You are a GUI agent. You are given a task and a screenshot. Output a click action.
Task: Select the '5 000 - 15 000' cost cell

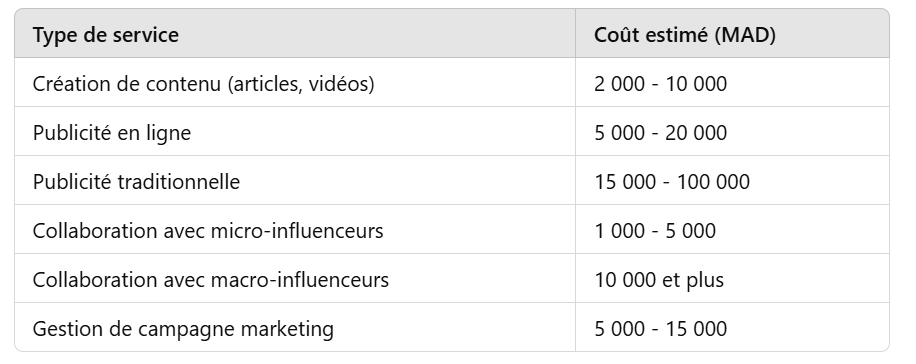[x=732, y=327]
